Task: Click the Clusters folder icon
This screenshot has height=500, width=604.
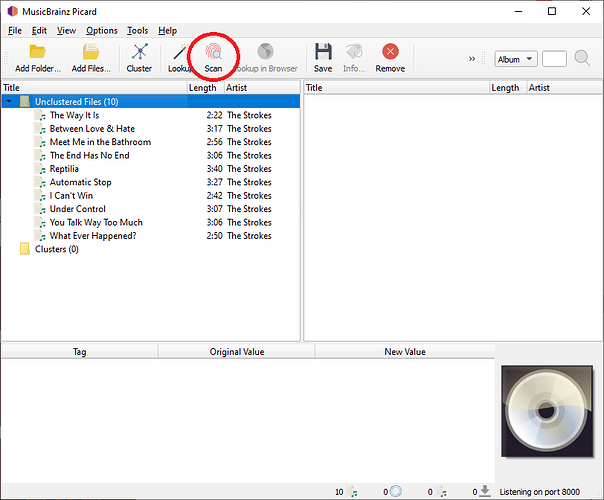Action: click(x=25, y=249)
